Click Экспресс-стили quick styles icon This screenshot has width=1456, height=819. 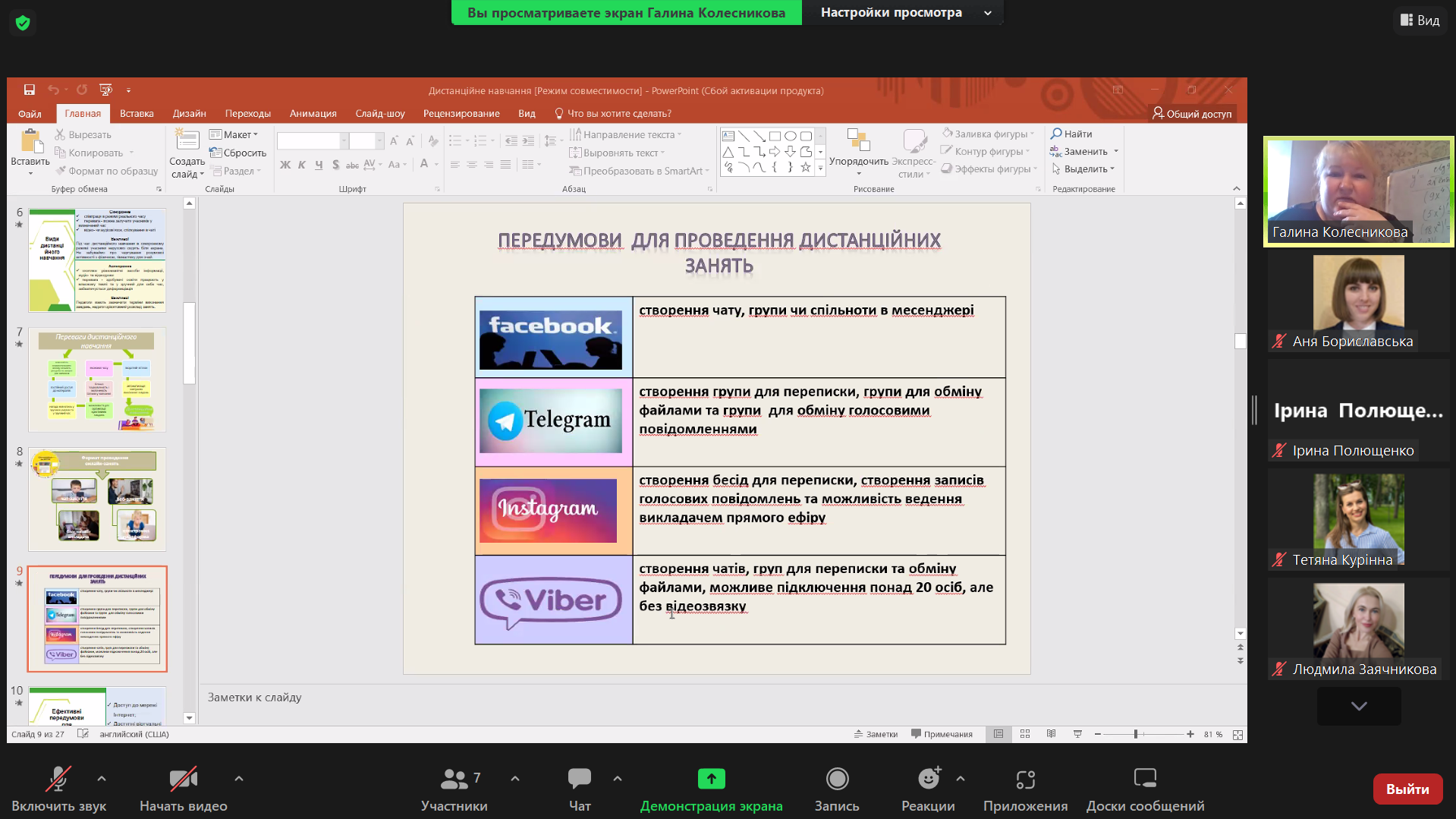pos(914,140)
